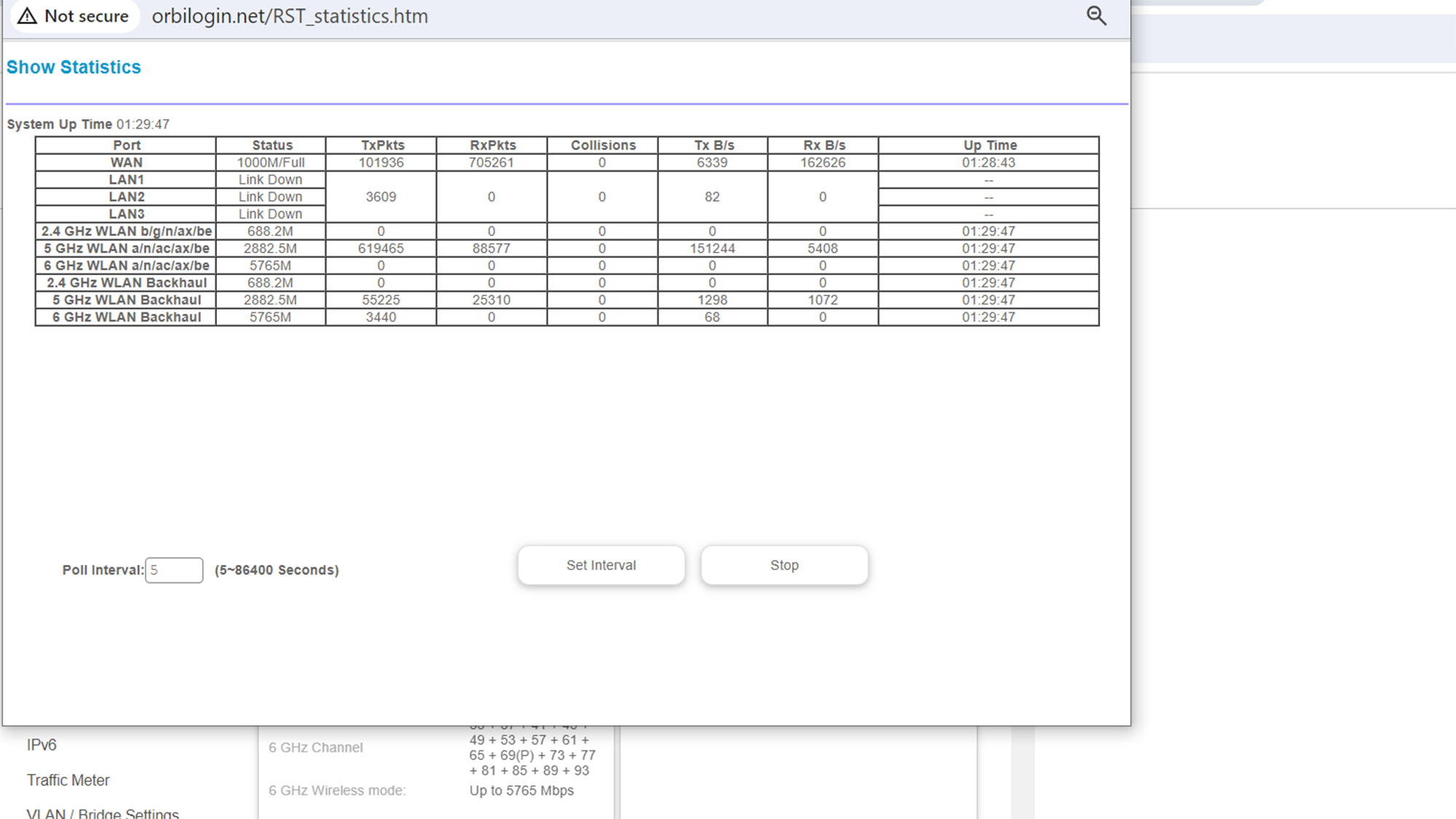Click the Show Statistics heading
Viewport: 1456px width, 819px height.
[74, 67]
